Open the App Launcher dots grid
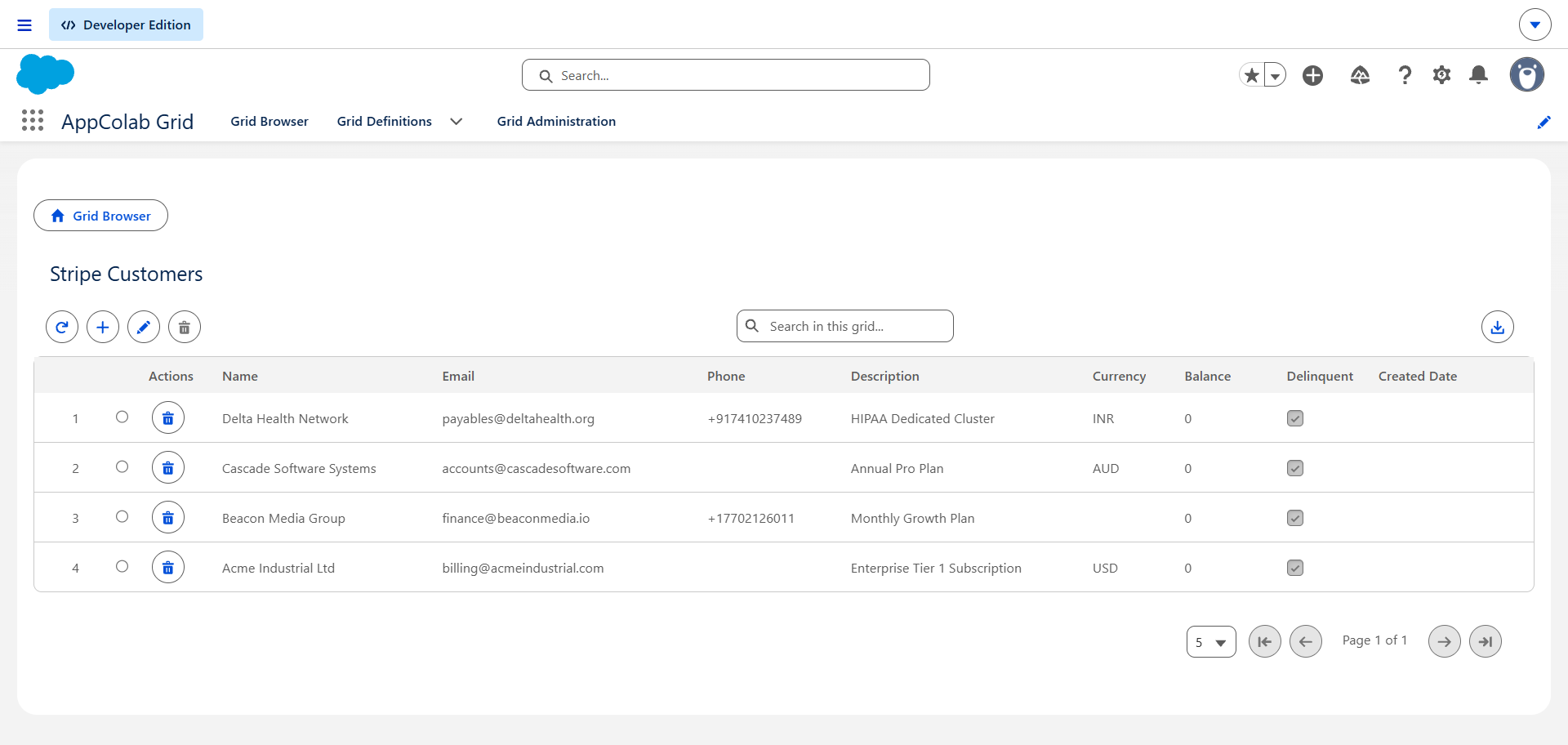1568x745 pixels. (x=33, y=121)
